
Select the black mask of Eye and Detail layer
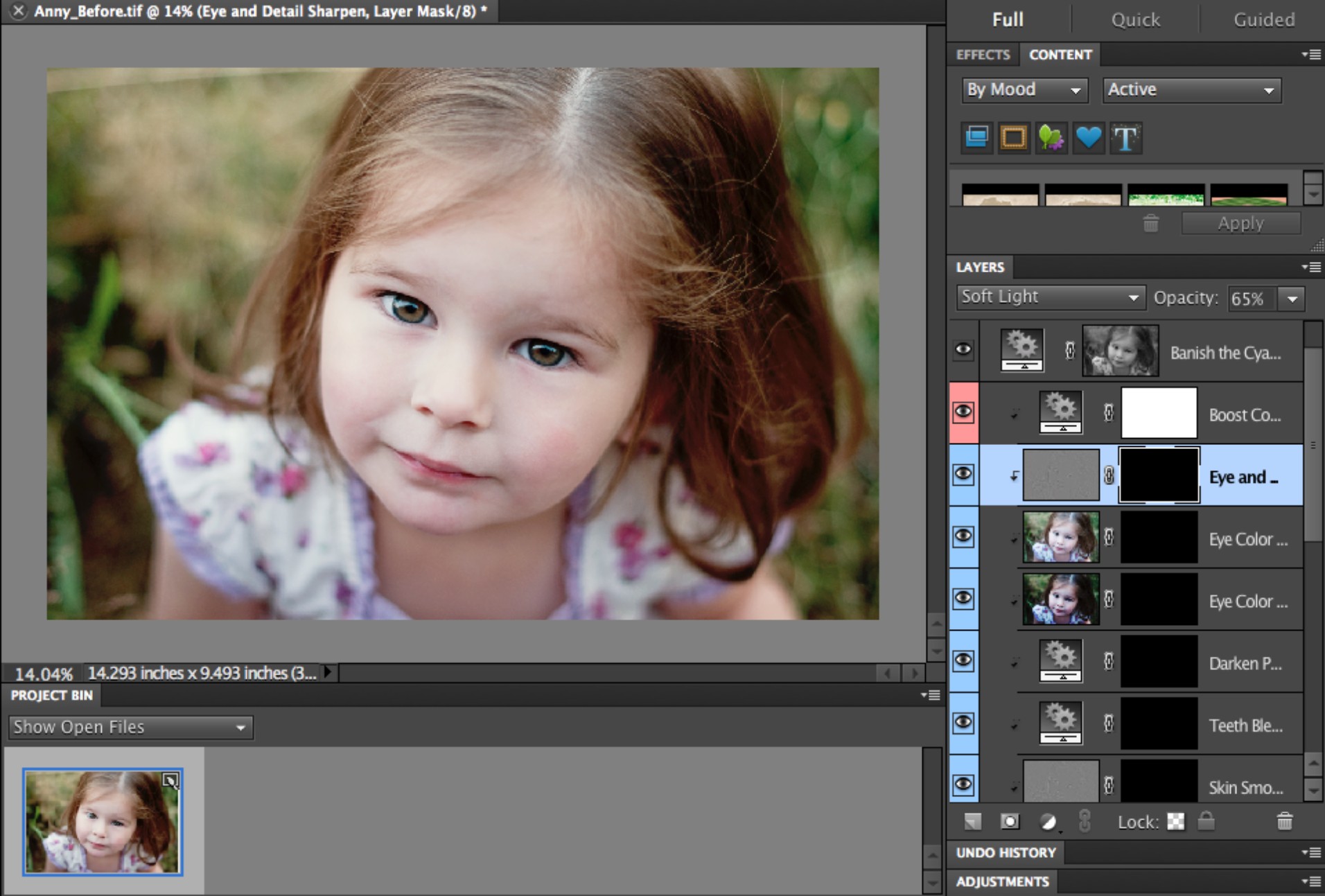[1159, 475]
